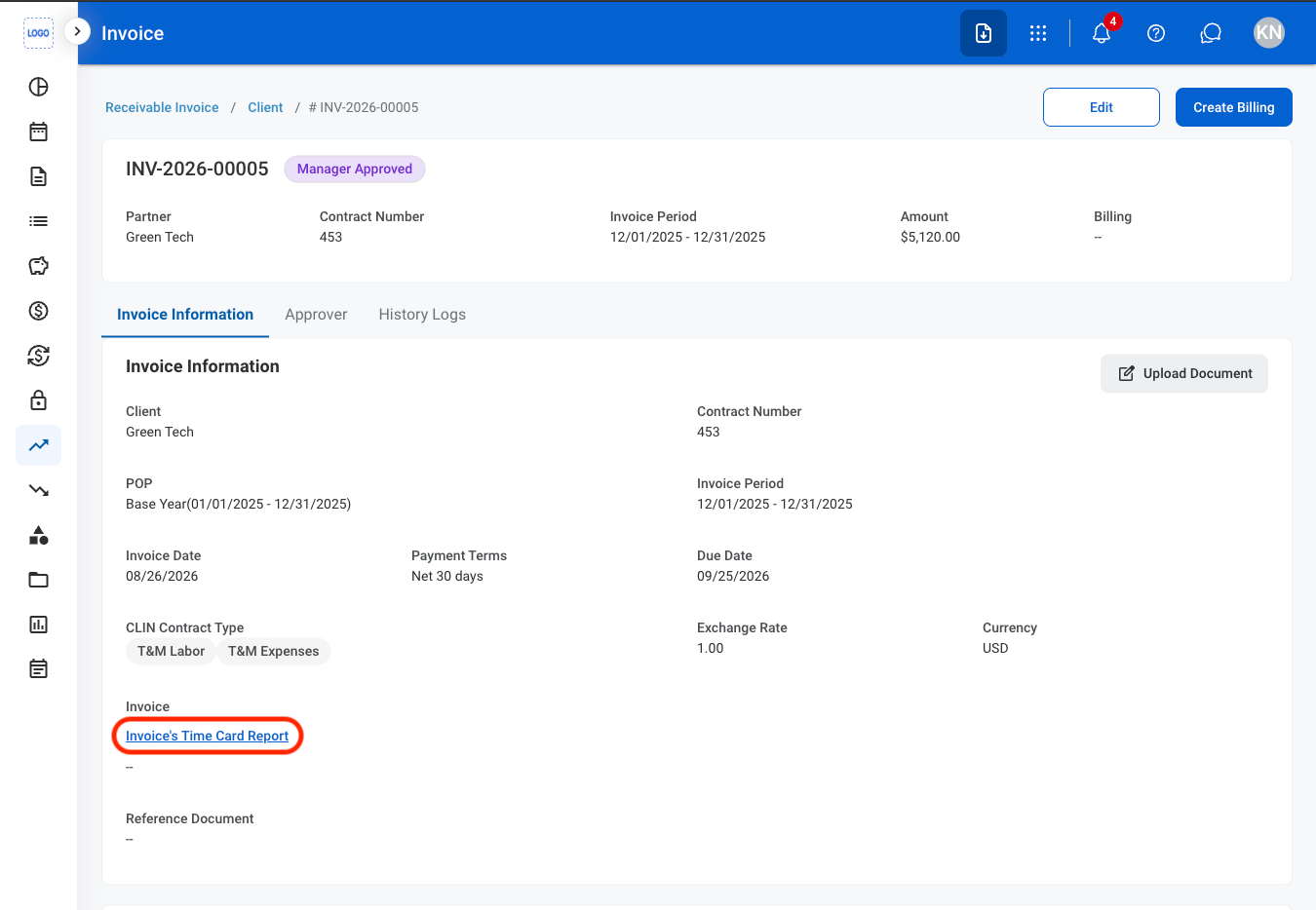The height and width of the screenshot is (910, 1316).
Task: Open the calendar icon in the sidebar
Action: pyautogui.click(x=39, y=132)
